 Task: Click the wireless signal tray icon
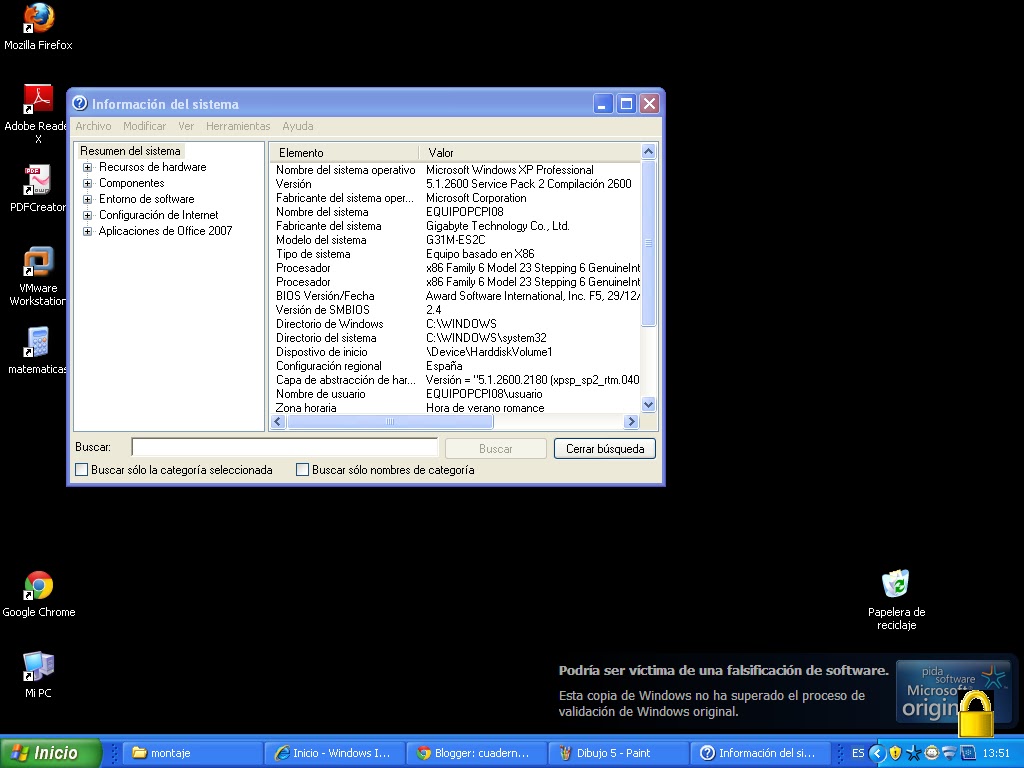click(950, 753)
